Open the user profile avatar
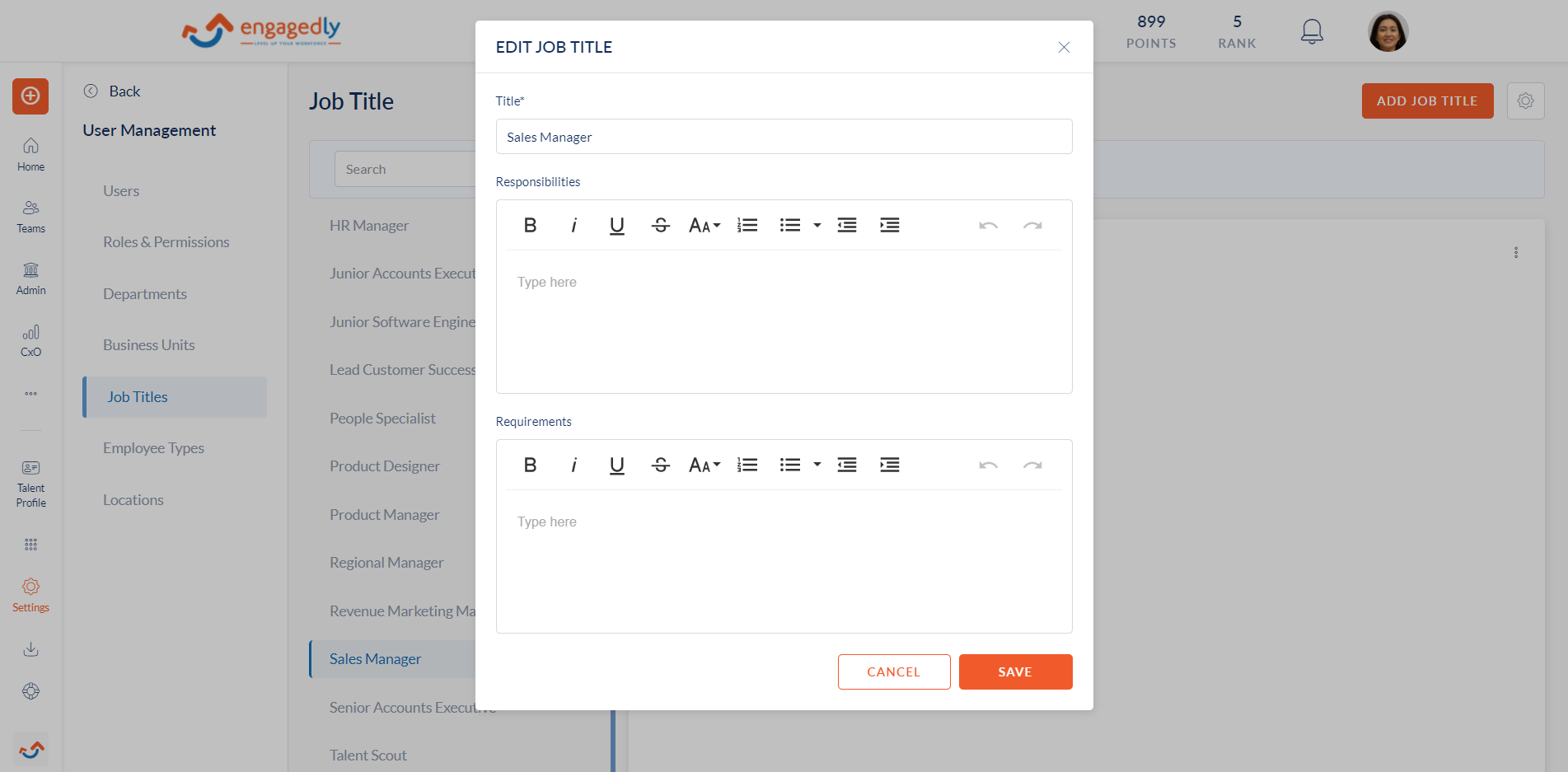This screenshot has height=772, width=1568. [x=1388, y=31]
